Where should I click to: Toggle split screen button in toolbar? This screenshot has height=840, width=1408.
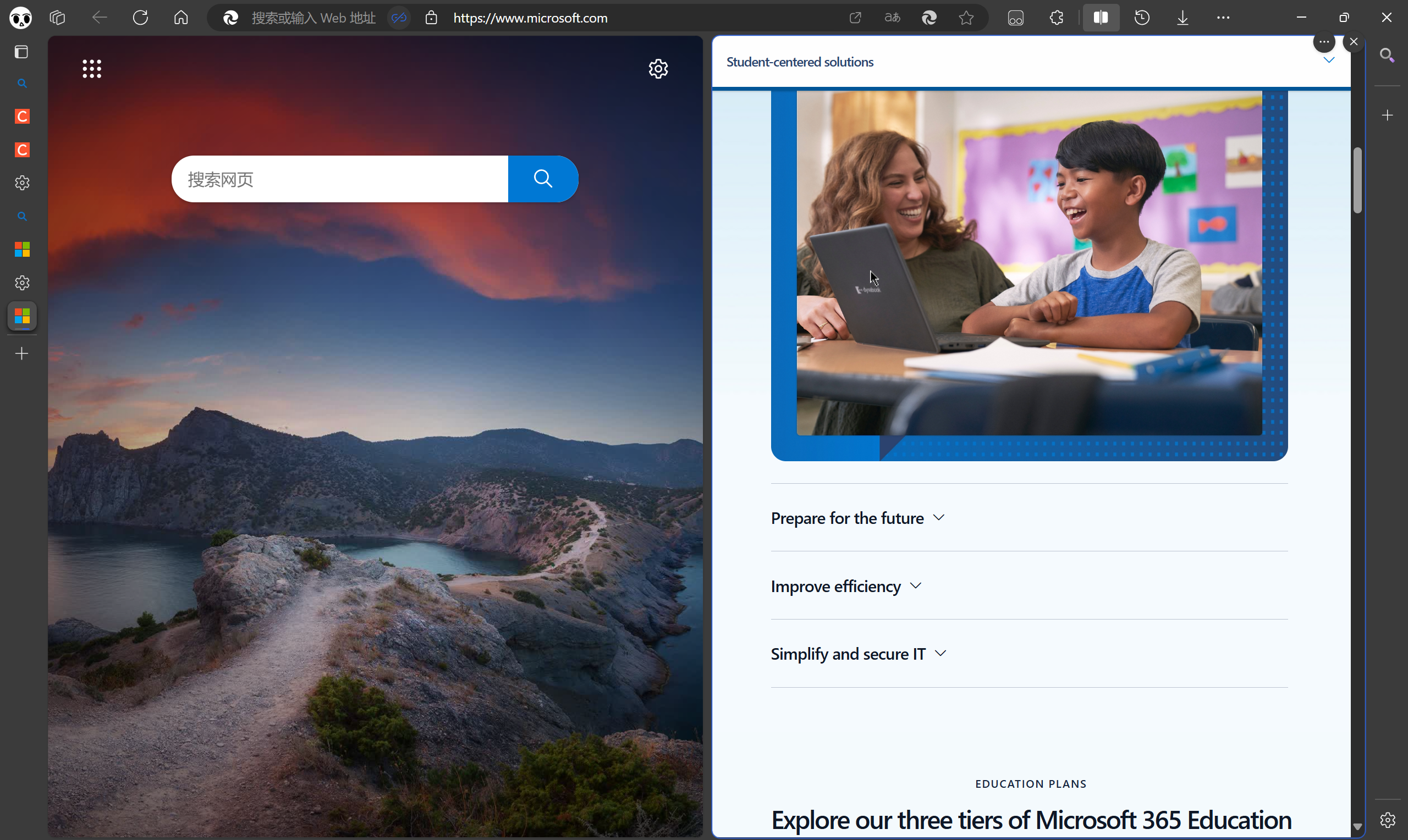[x=1101, y=18]
